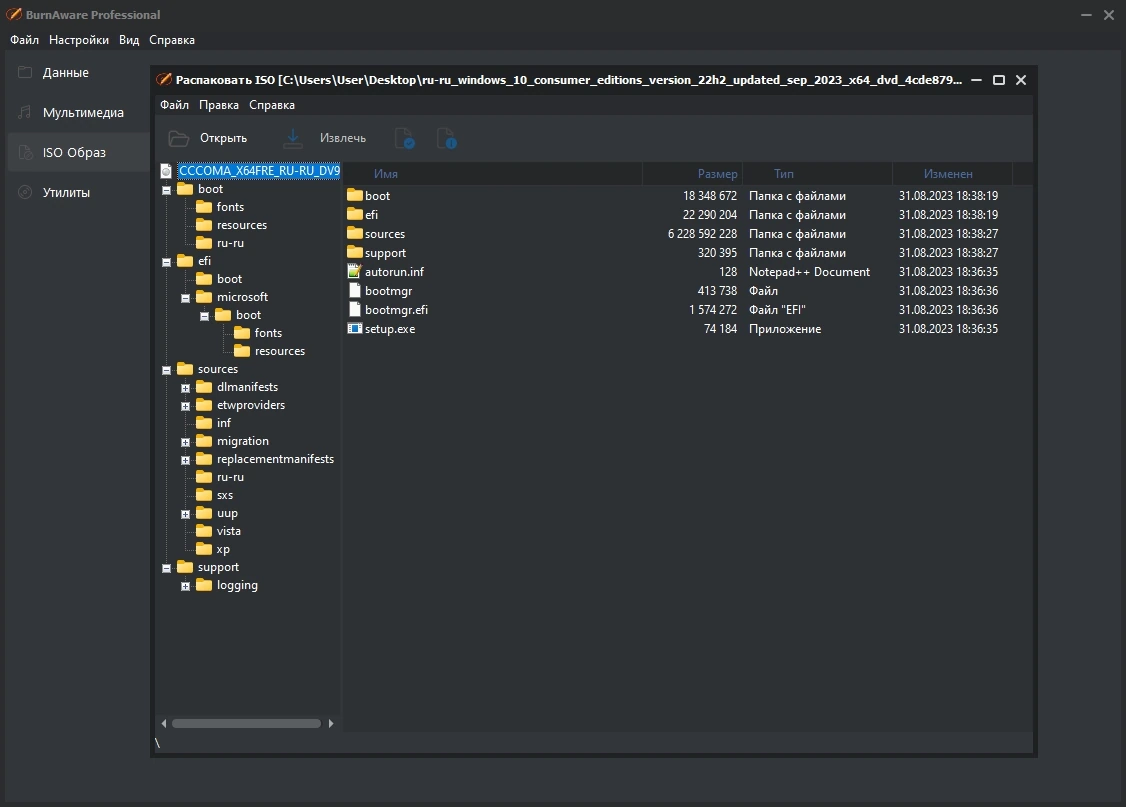Select the setup.exe file entry
The image size is (1126, 807).
[x=390, y=329]
